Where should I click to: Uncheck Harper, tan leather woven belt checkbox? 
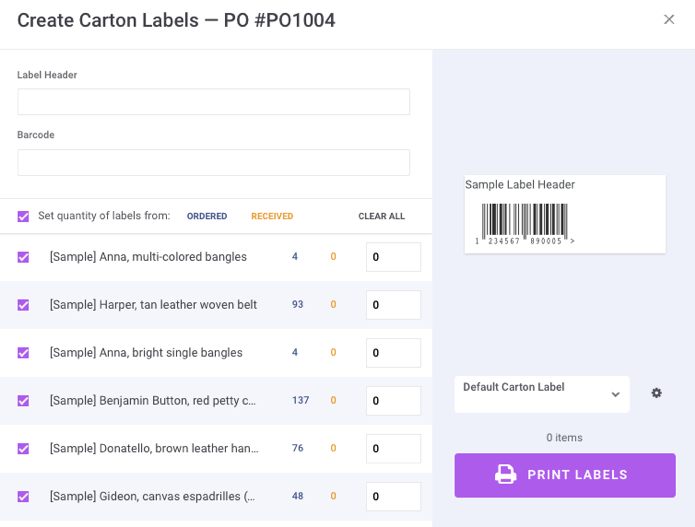click(x=23, y=305)
